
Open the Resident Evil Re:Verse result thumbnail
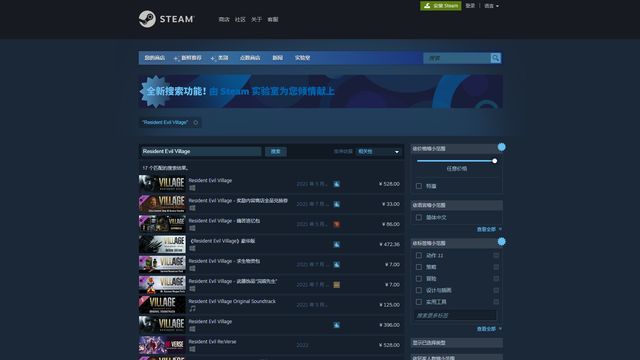click(x=162, y=345)
